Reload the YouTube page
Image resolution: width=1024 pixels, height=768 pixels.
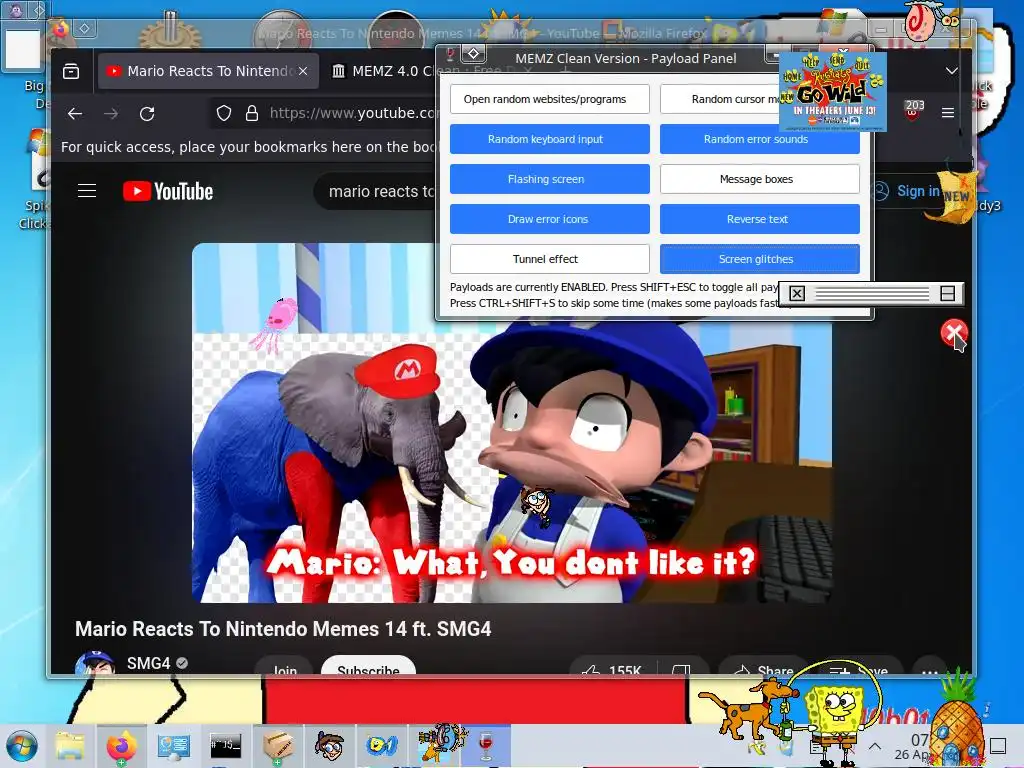tap(147, 114)
